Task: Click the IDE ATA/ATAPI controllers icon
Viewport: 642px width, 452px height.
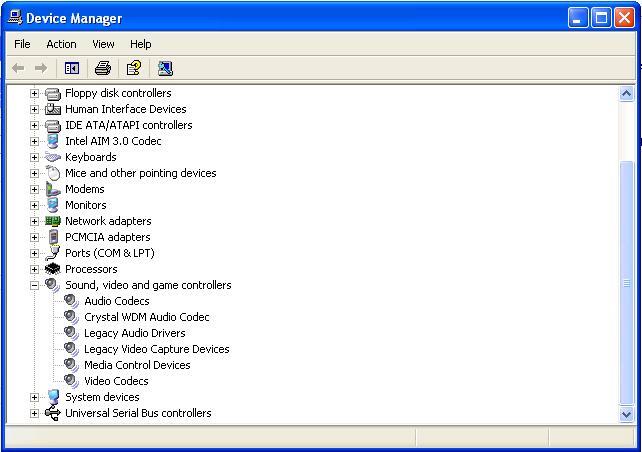Action: pyautogui.click(x=53, y=125)
